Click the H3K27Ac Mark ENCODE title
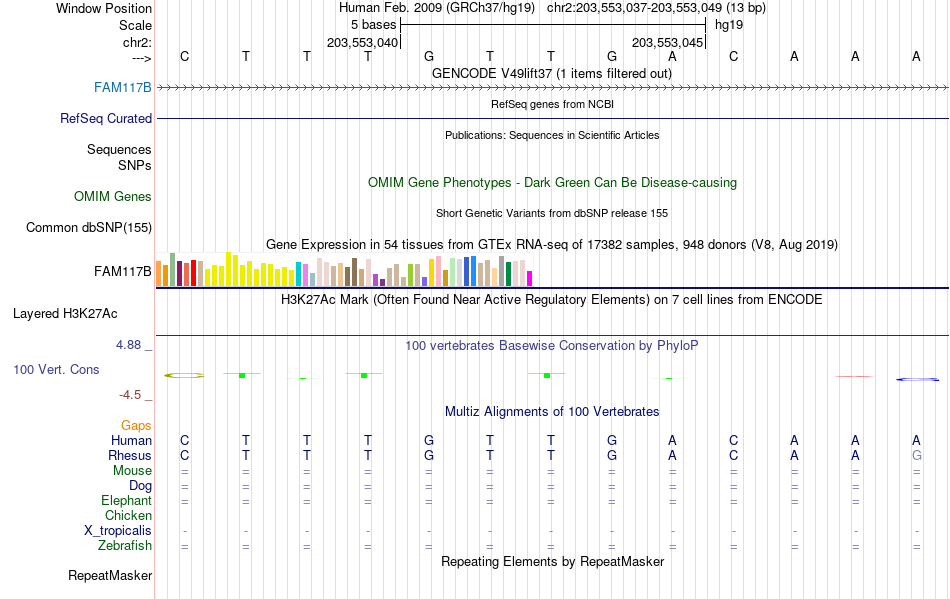The width and height of the screenshot is (950, 599). pos(552,299)
